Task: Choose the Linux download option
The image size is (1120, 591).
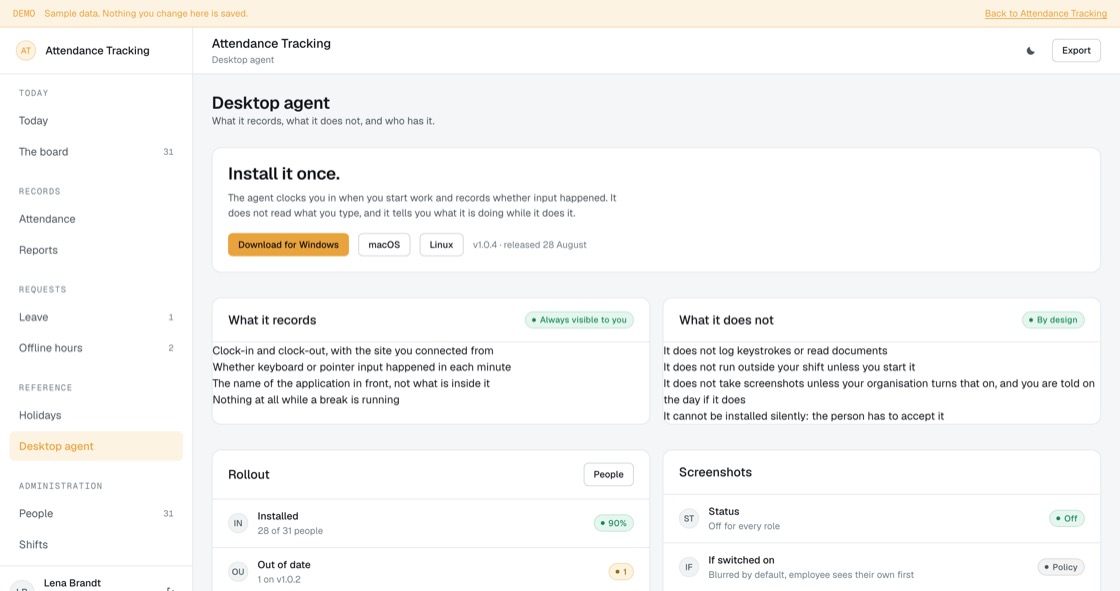Action: (x=441, y=244)
